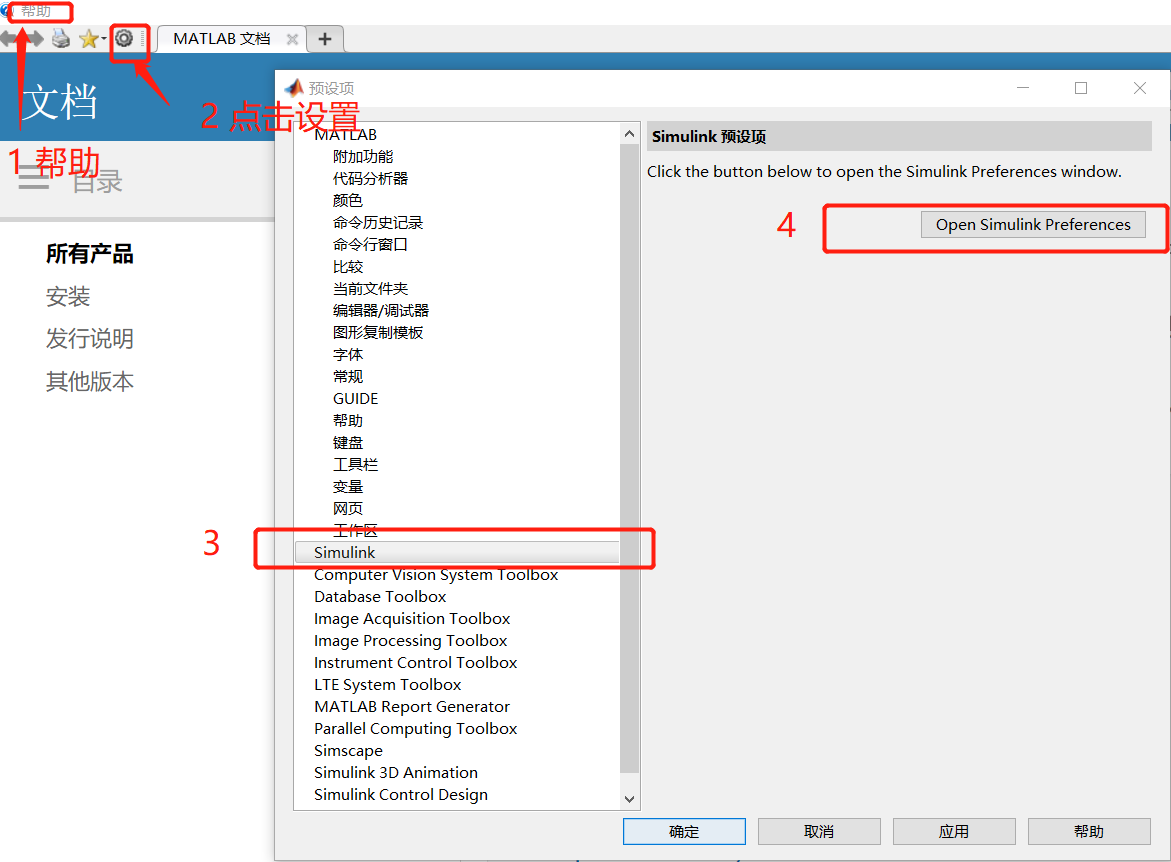Select 字体 preferences entry
The width and height of the screenshot is (1171, 862).
(348, 355)
